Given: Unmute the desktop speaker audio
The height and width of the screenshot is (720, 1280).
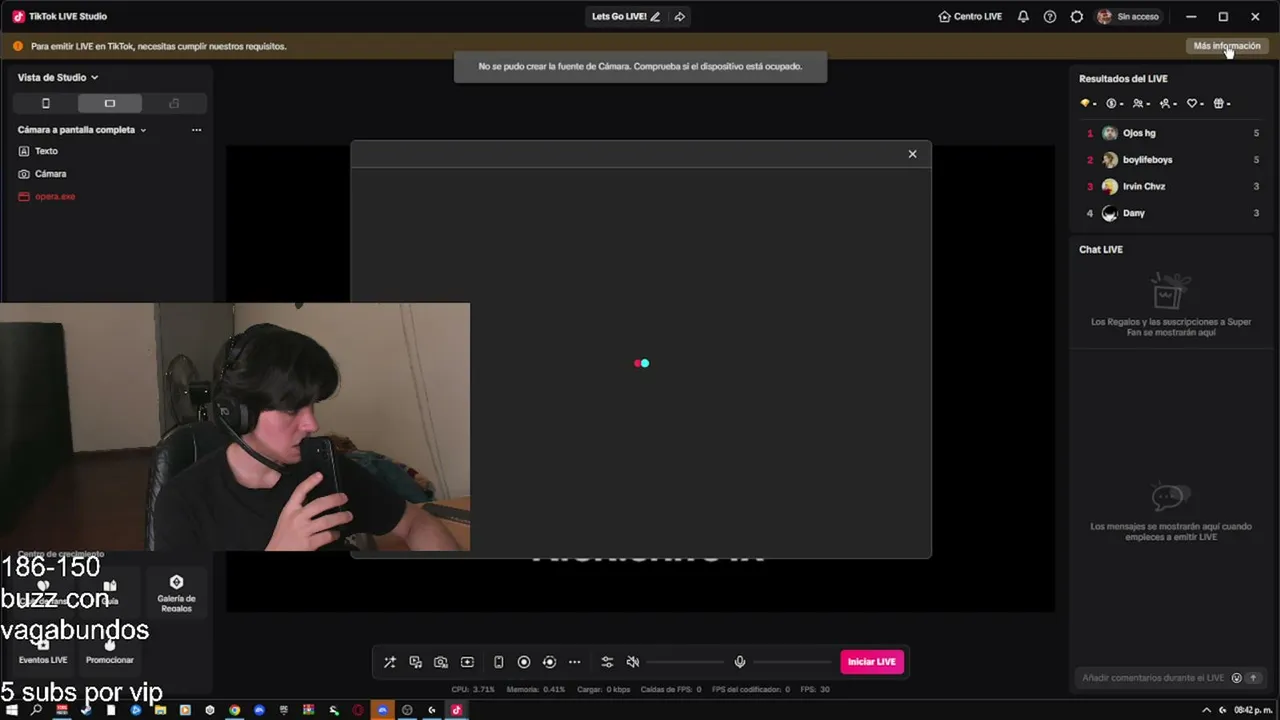Looking at the screenshot, I should (x=633, y=662).
